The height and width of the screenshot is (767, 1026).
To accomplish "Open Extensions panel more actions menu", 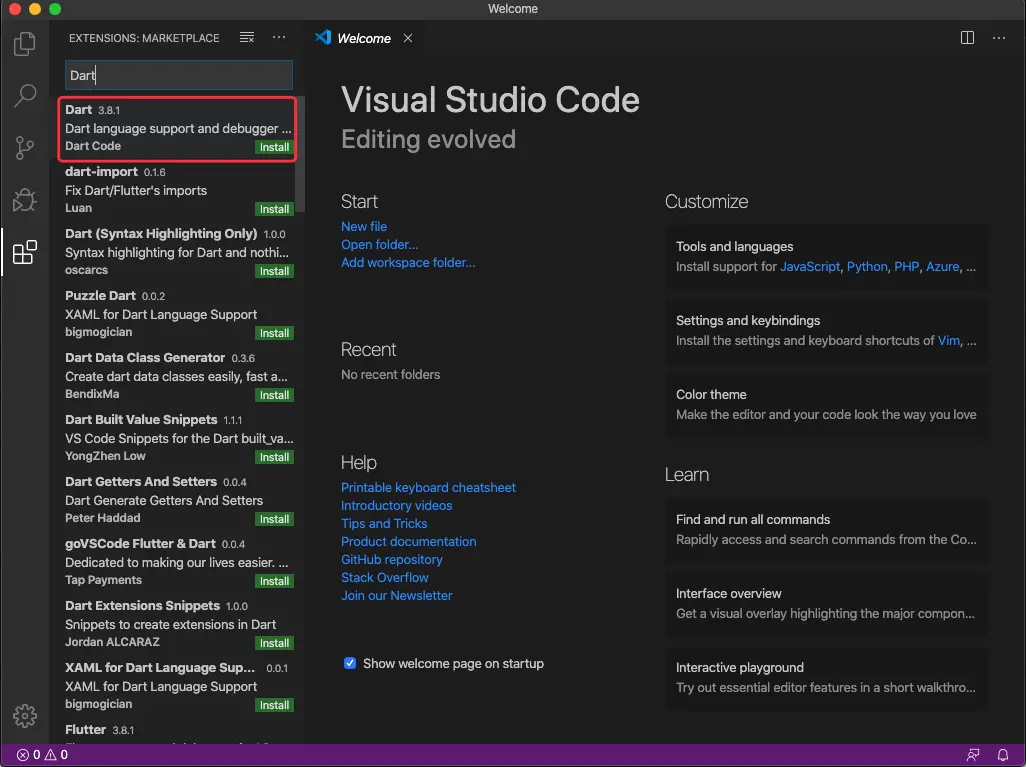I will [x=279, y=37].
